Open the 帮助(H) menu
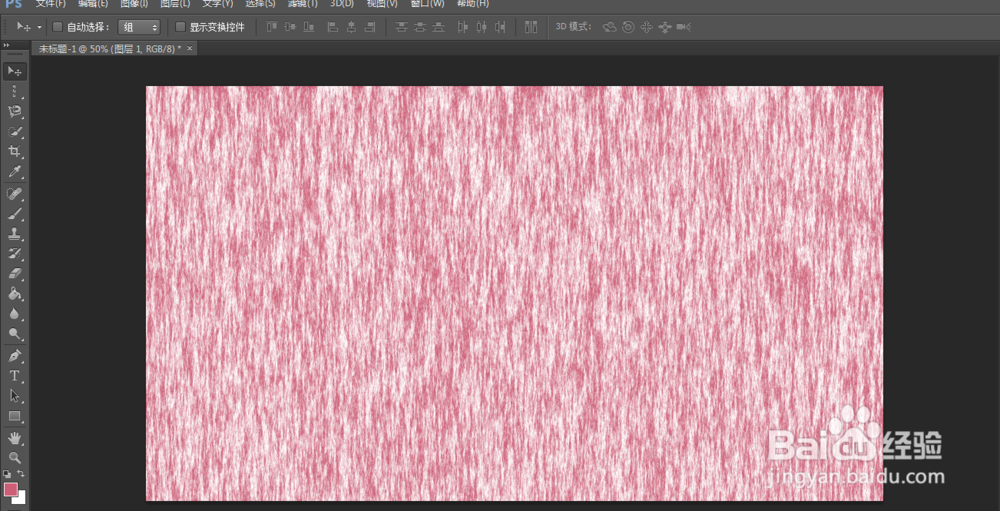This screenshot has width=1000, height=511. click(x=473, y=4)
